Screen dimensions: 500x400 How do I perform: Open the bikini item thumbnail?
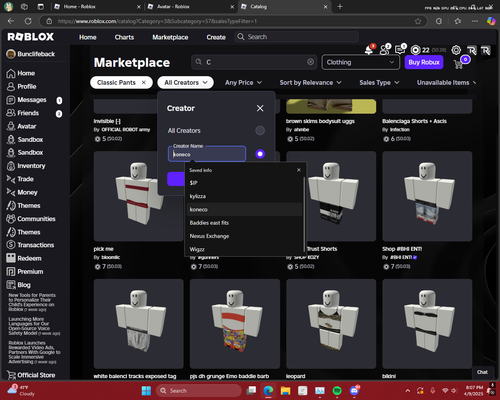(427, 324)
